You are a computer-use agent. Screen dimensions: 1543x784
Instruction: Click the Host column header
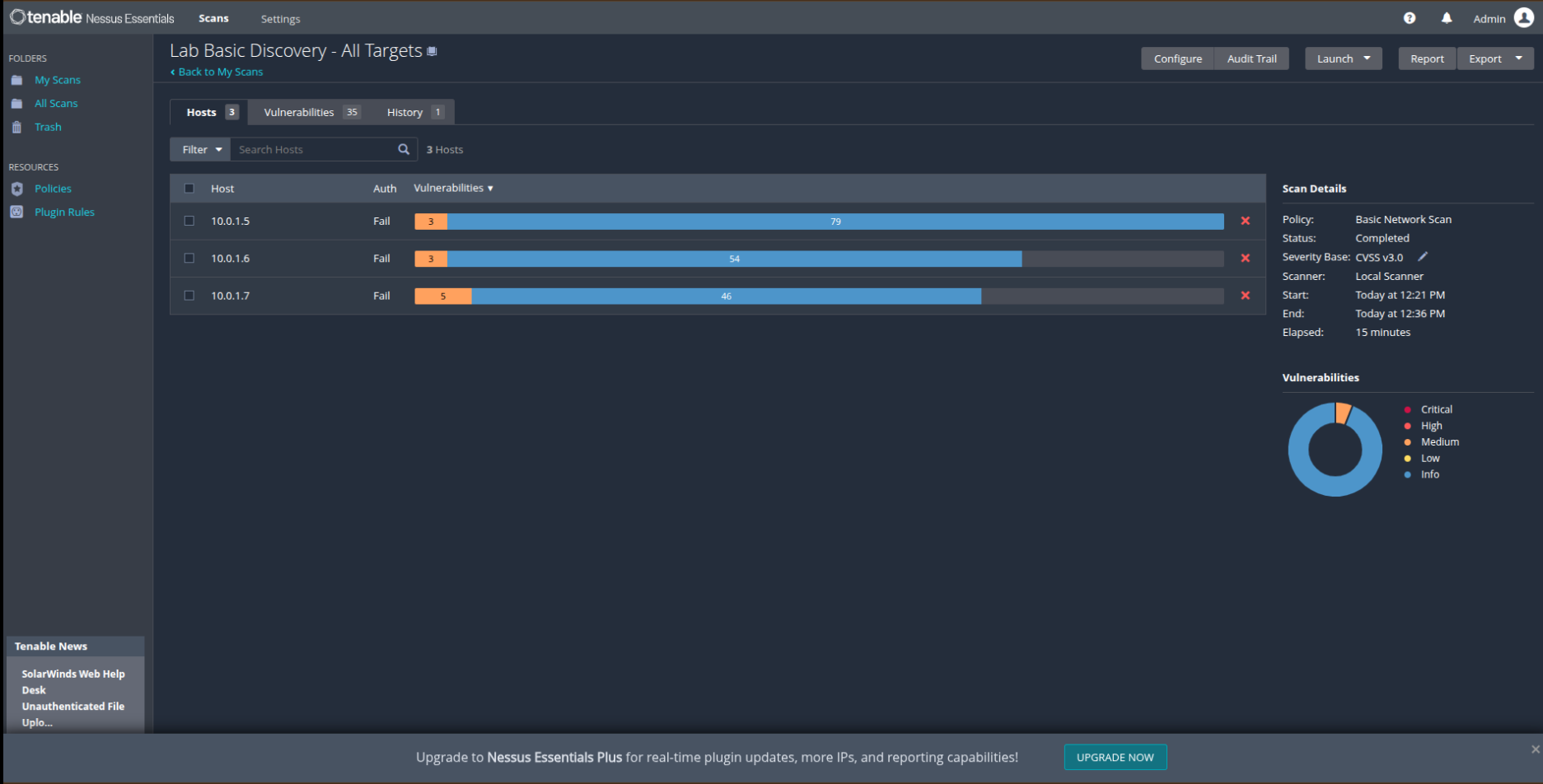click(222, 189)
